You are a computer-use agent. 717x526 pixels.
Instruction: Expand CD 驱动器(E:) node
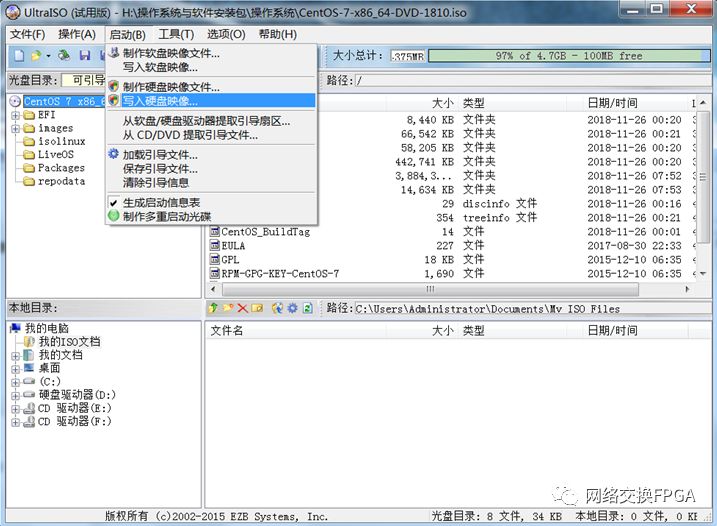[x=15, y=409]
